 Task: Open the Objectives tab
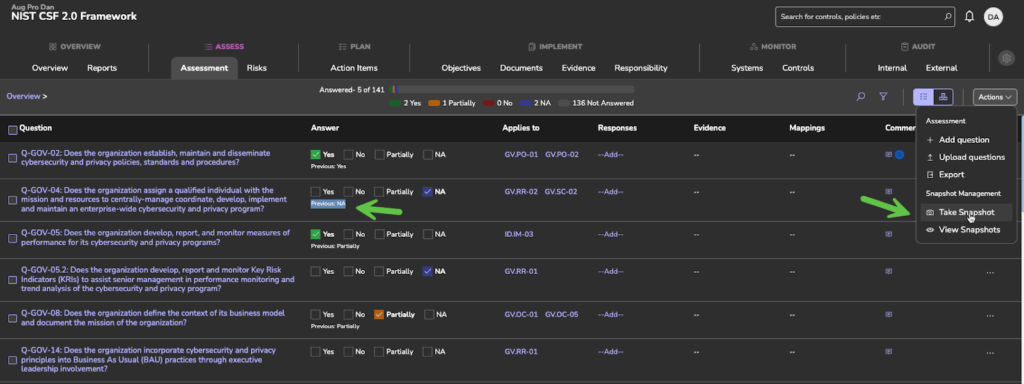coord(461,68)
